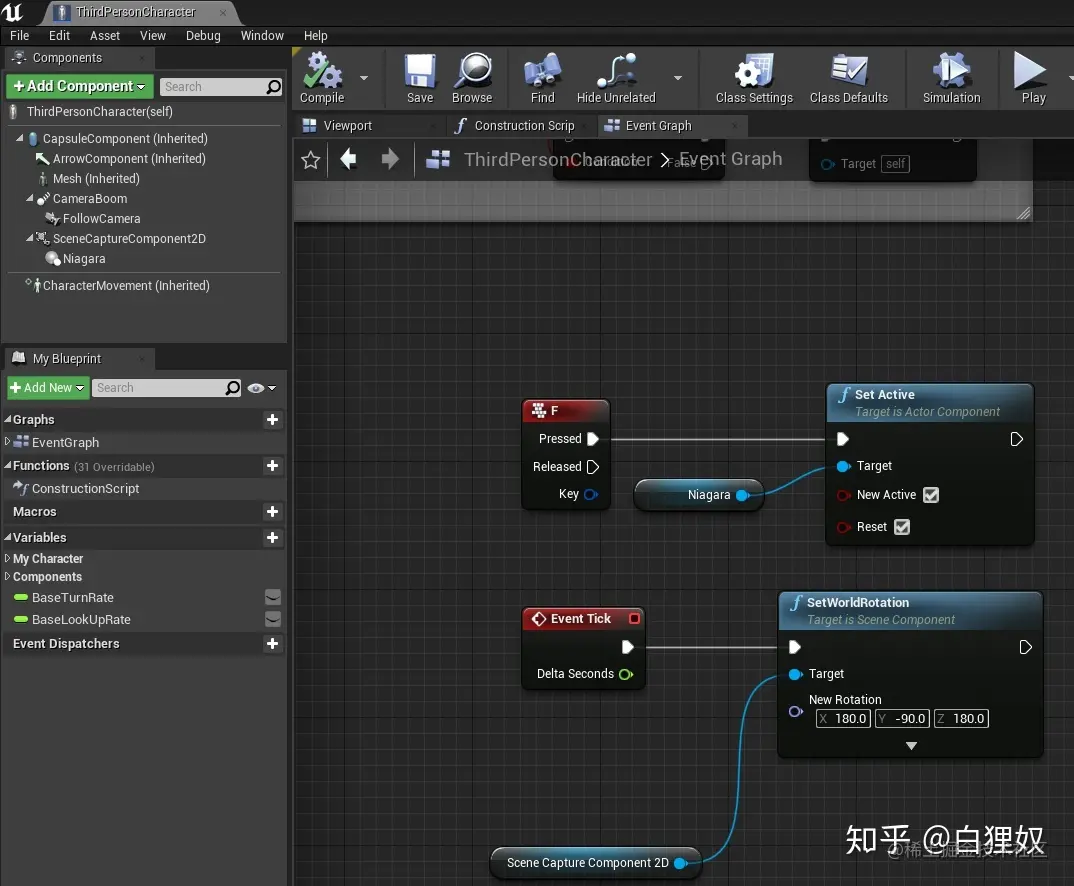Collapse CapsuleComponent tree arrow
Image resolution: width=1074 pixels, height=886 pixels.
pyautogui.click(x=20, y=138)
